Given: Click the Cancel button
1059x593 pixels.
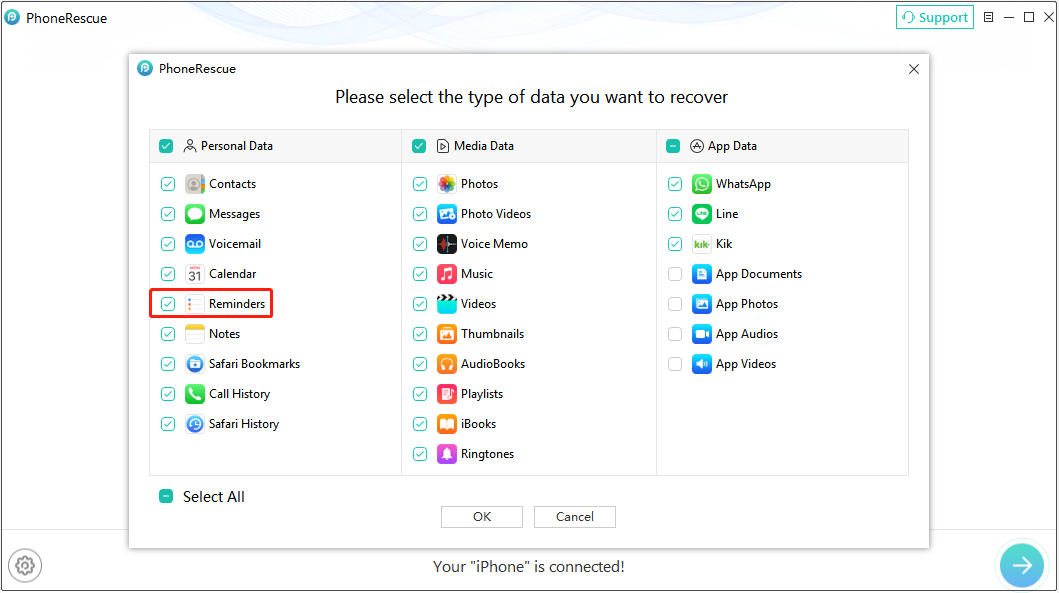Looking at the screenshot, I should (x=575, y=517).
